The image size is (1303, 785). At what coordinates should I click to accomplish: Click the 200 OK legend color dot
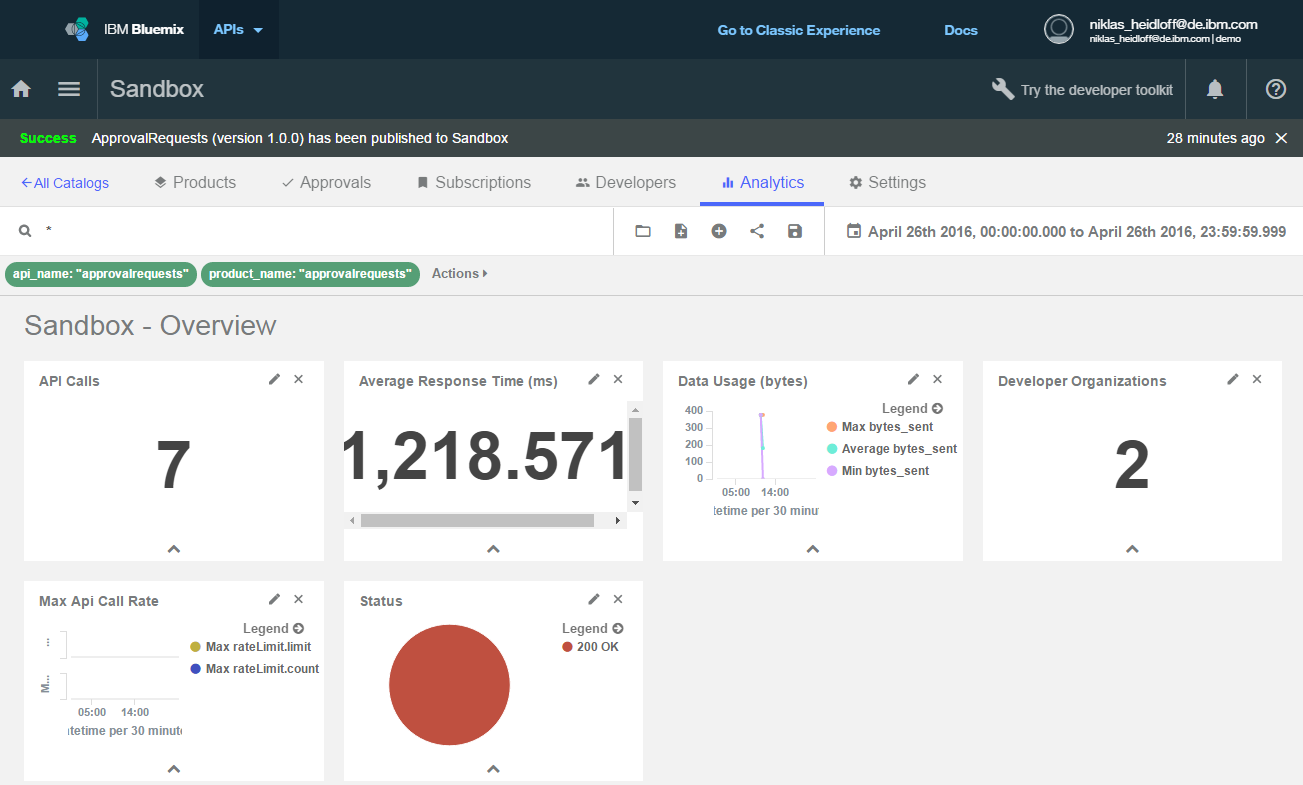point(567,647)
